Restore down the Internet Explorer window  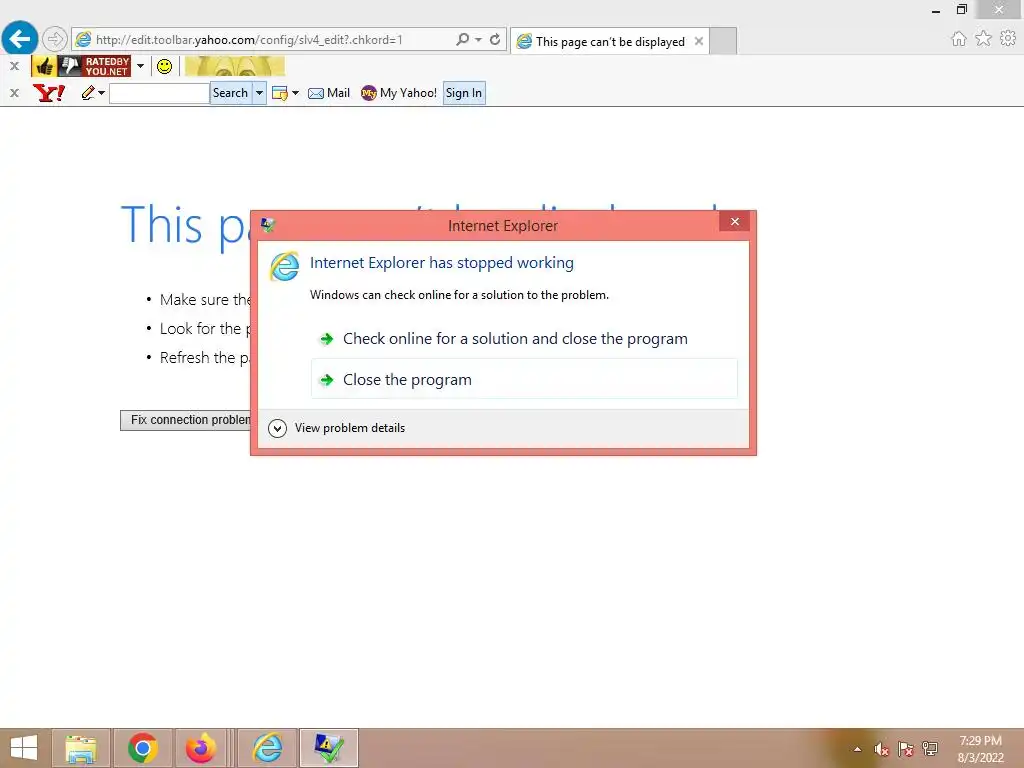961,10
